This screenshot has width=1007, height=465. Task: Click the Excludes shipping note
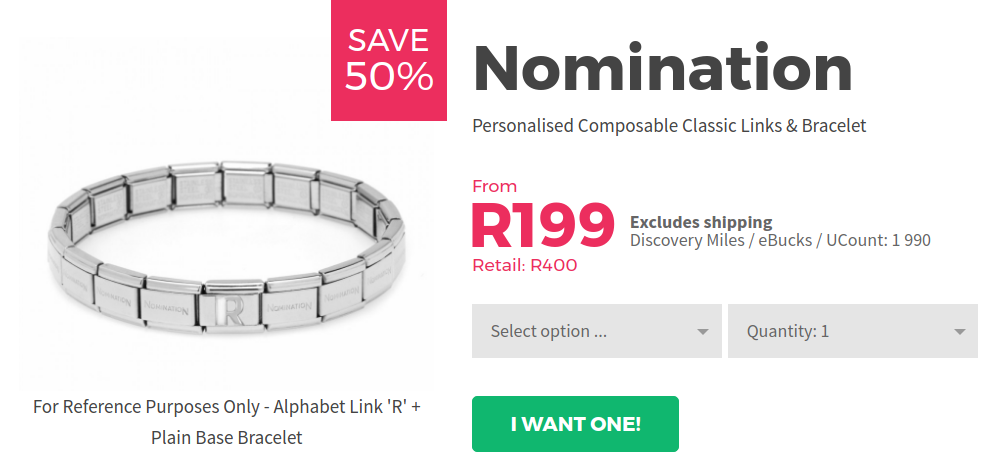(701, 222)
